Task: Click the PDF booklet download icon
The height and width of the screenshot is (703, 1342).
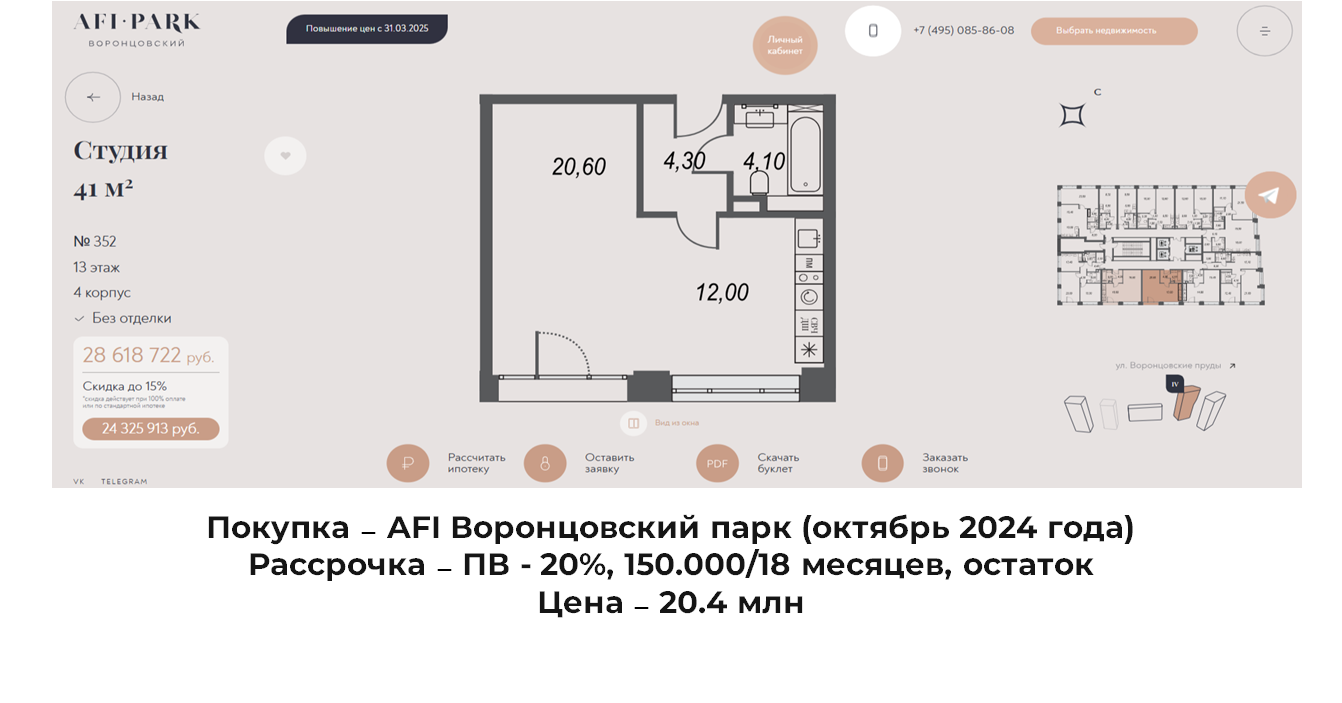Action: coord(717,463)
